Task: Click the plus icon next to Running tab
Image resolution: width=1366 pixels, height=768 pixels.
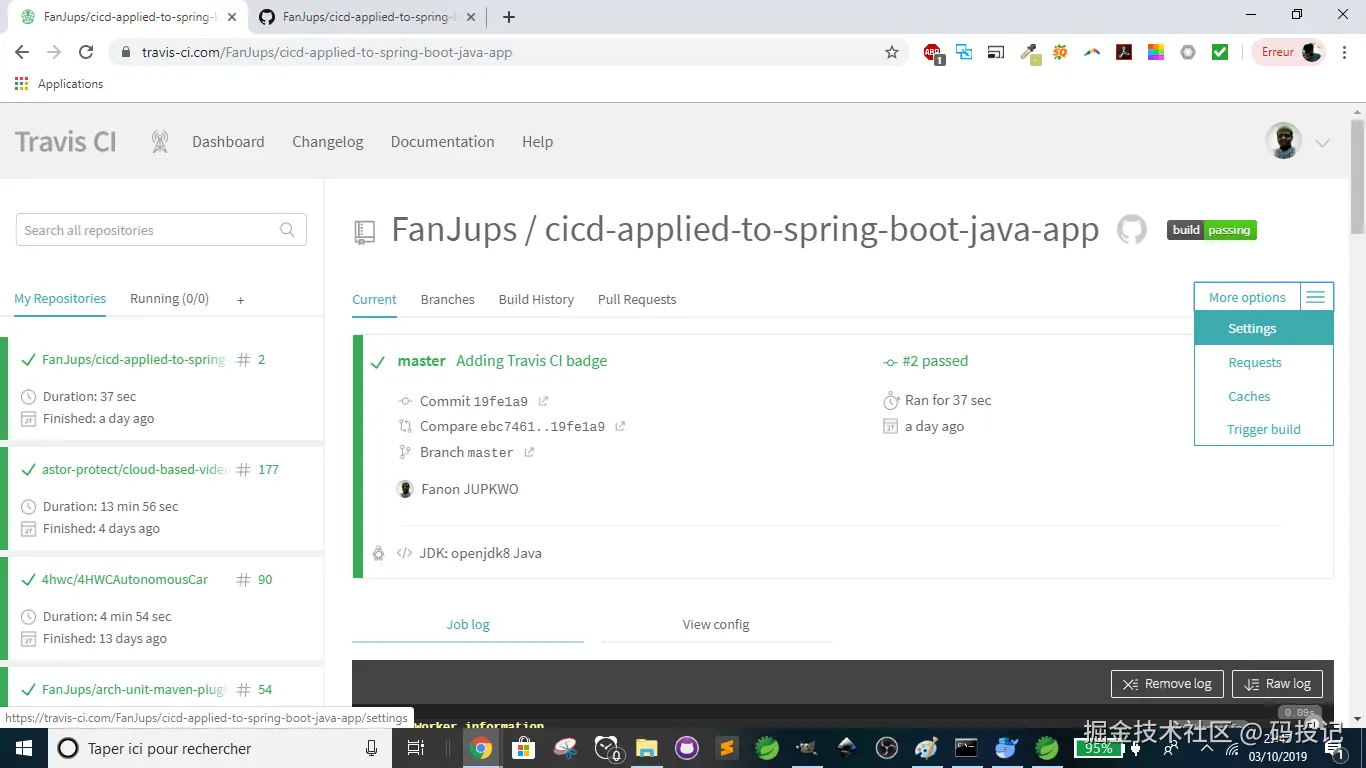Action: (x=240, y=300)
